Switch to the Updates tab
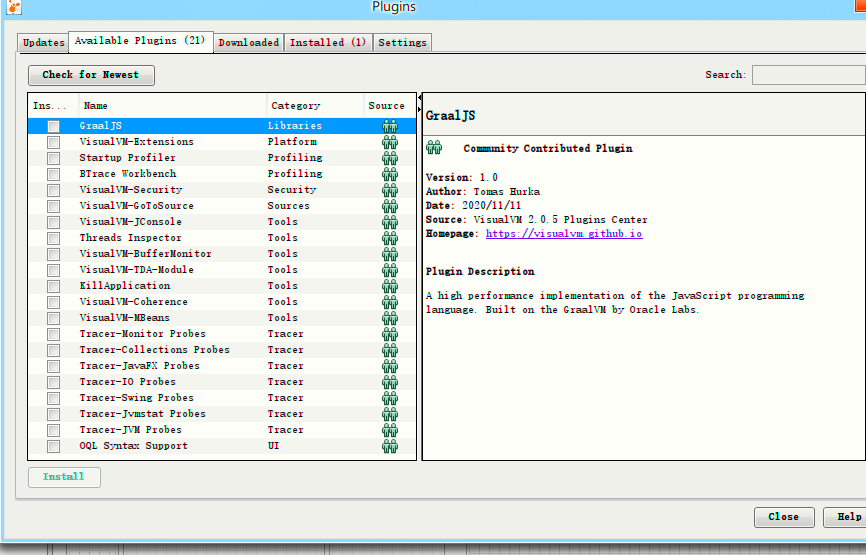 pyautogui.click(x=43, y=43)
